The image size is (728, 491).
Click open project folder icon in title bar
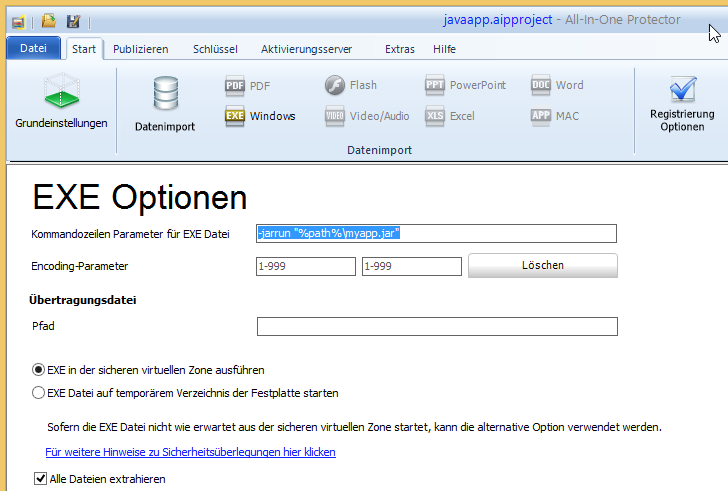tap(48, 20)
